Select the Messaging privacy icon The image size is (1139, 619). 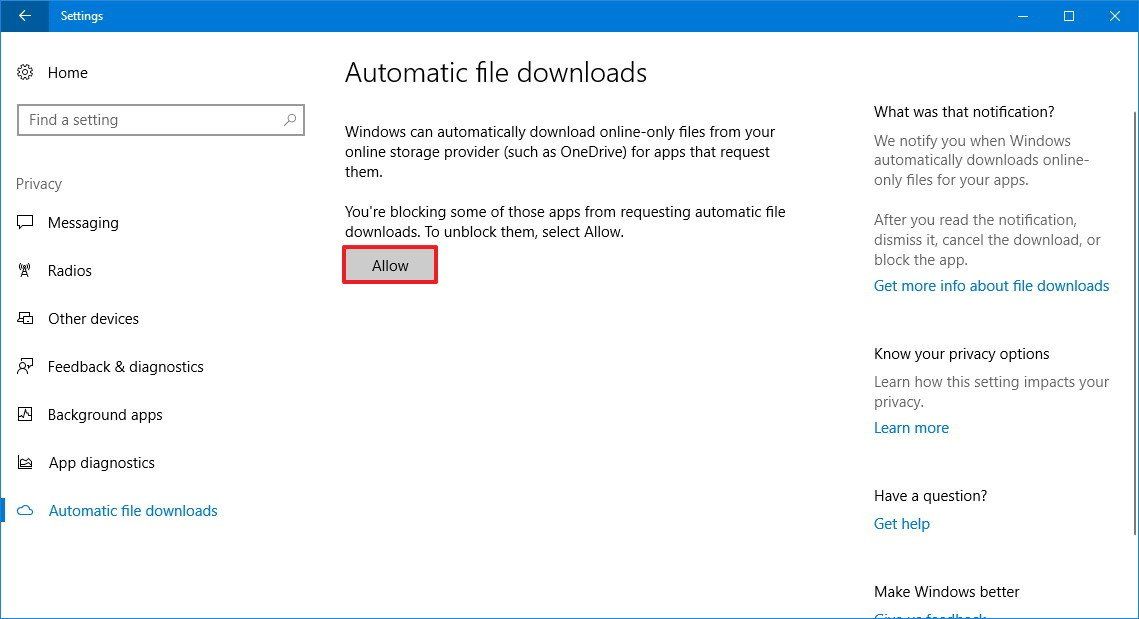(x=26, y=222)
